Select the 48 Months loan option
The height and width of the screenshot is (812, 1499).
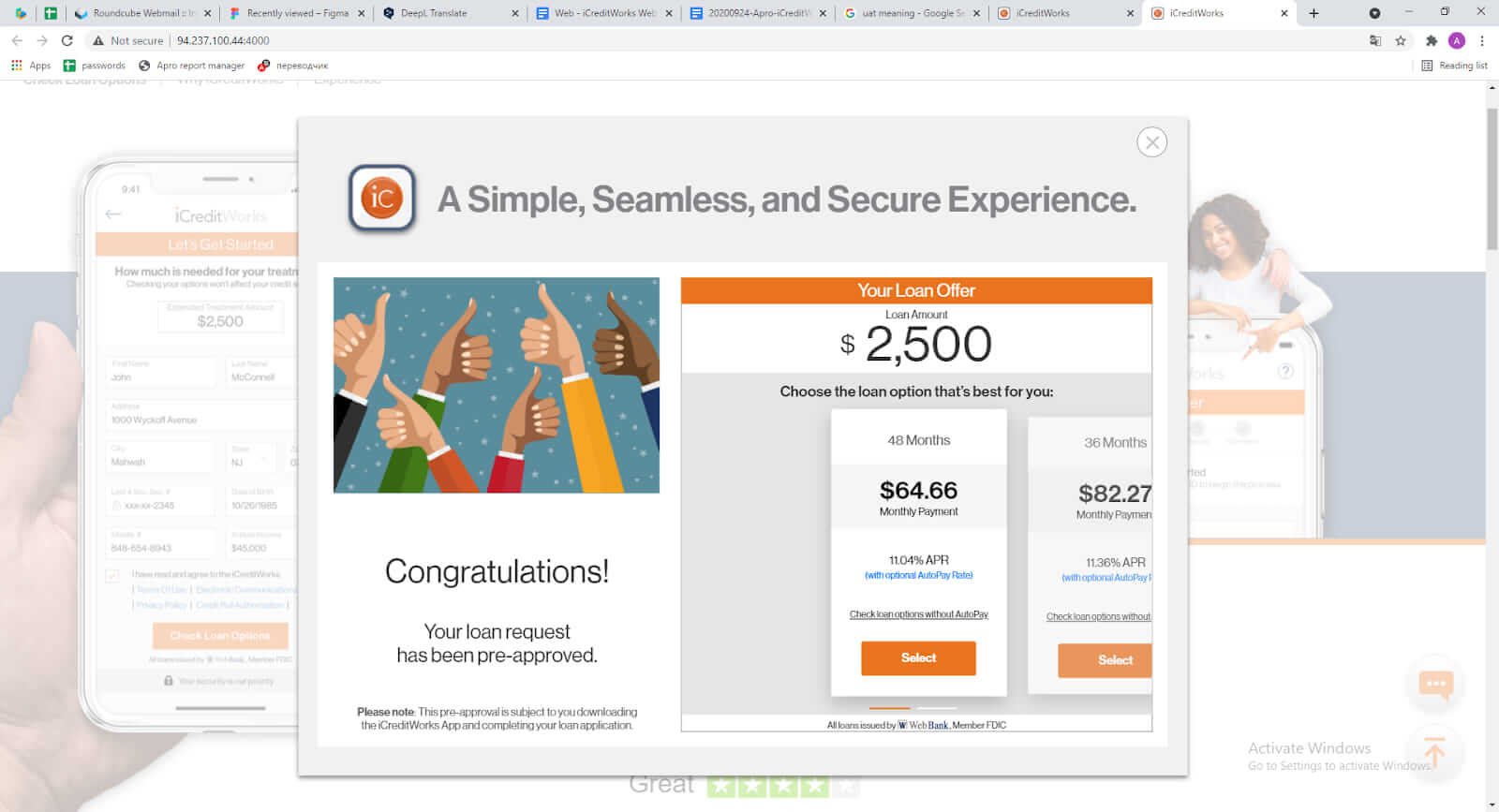[918, 657]
